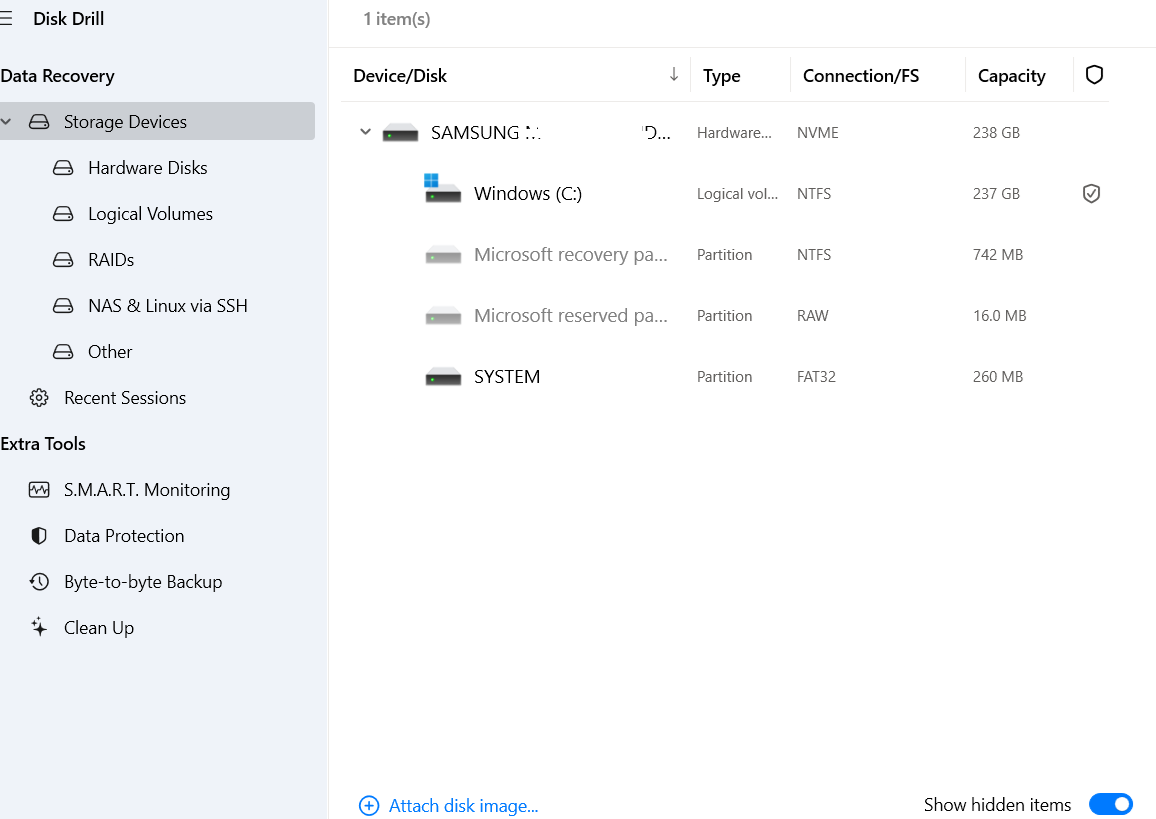Open the Hardware Disks category
Screen dimensions: 1156x819
click(x=147, y=168)
